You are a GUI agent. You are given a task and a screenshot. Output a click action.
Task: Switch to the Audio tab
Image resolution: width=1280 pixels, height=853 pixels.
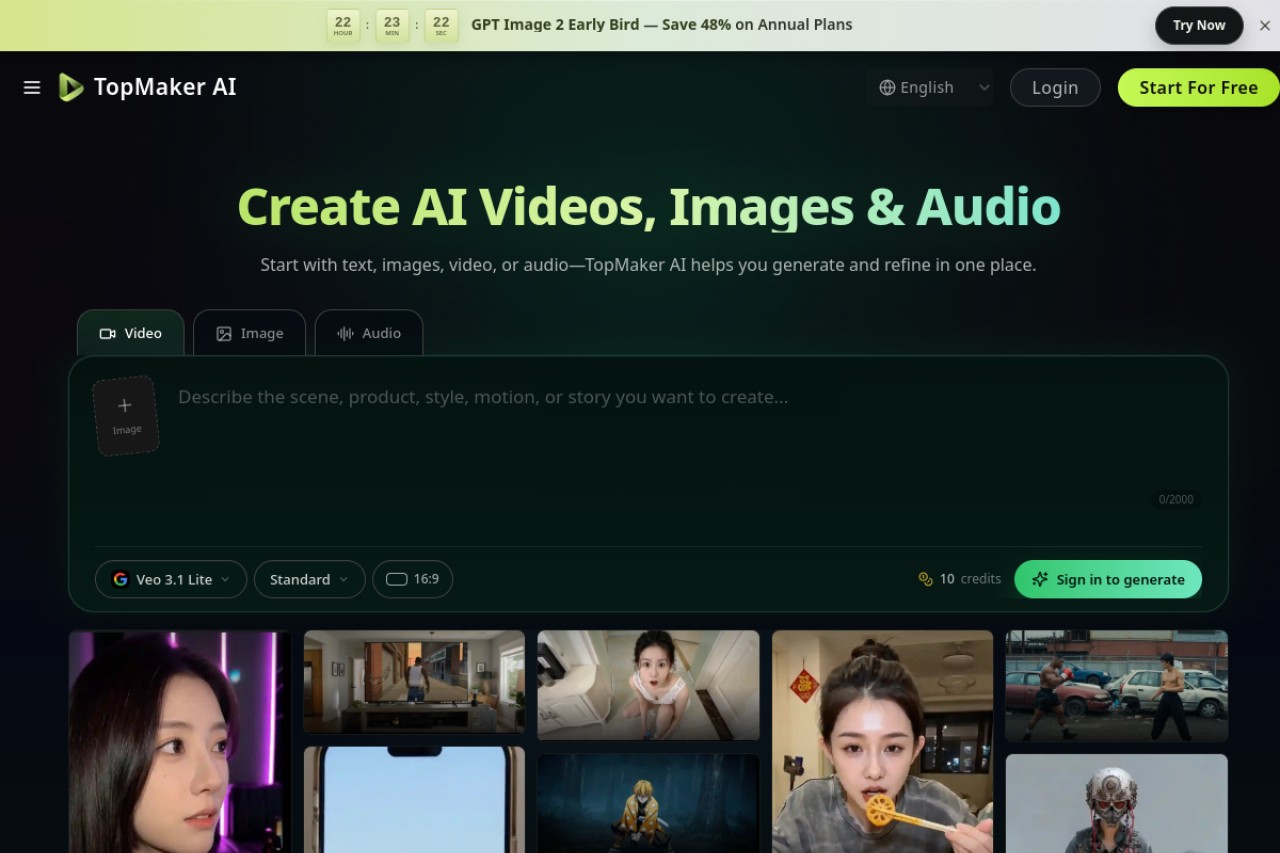(369, 333)
